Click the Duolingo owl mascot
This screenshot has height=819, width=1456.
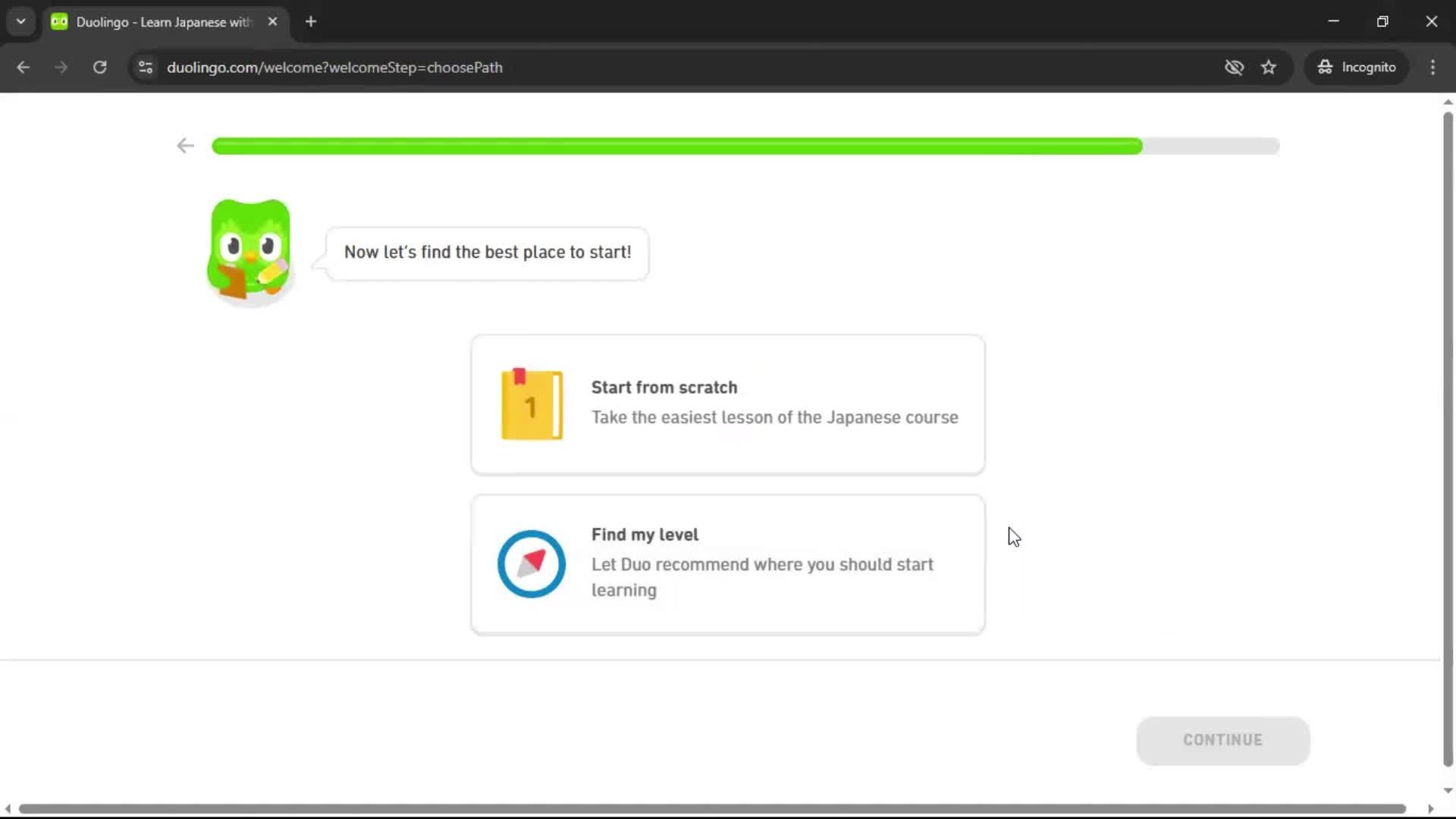[x=249, y=251]
